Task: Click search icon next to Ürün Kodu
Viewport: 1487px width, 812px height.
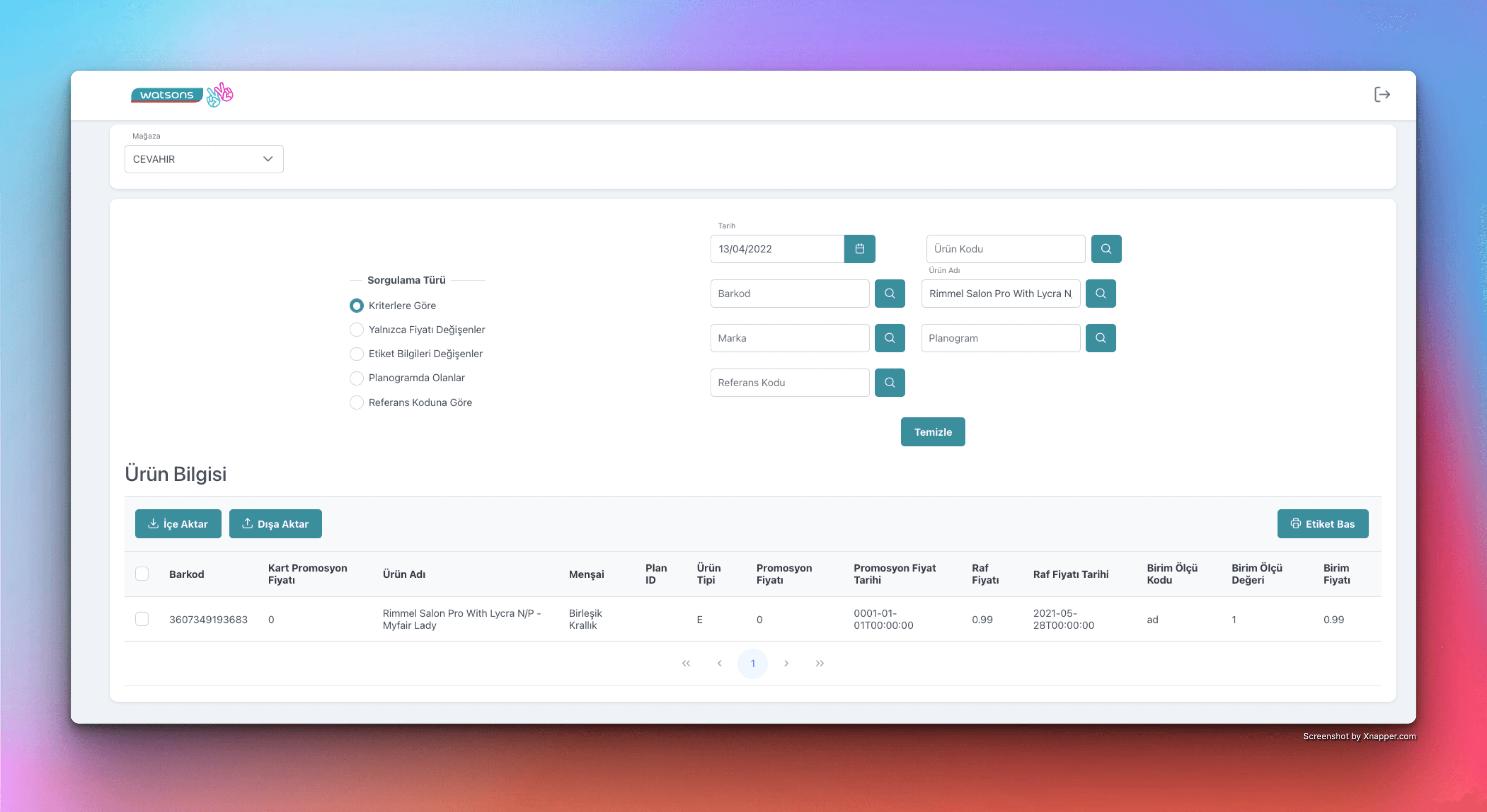Action: click(x=1106, y=249)
